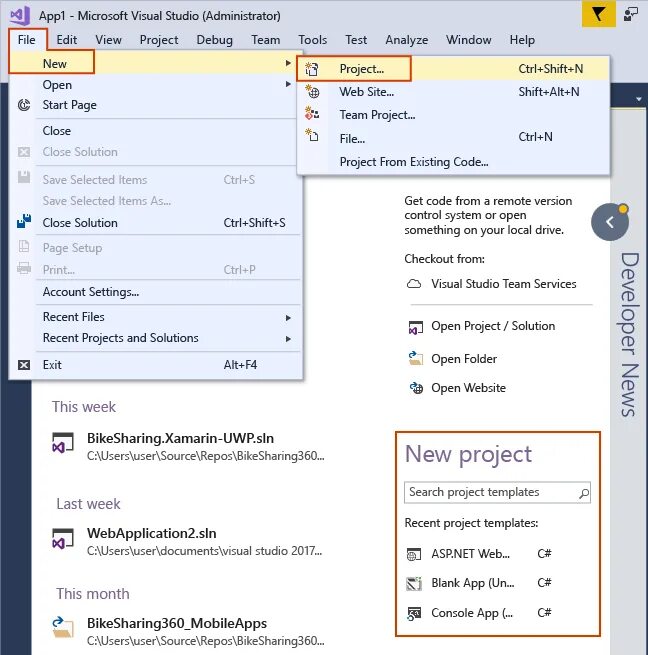Click the cloud icon for Visual Studio Team Services
Image resolution: width=648 pixels, height=655 pixels.
point(414,284)
